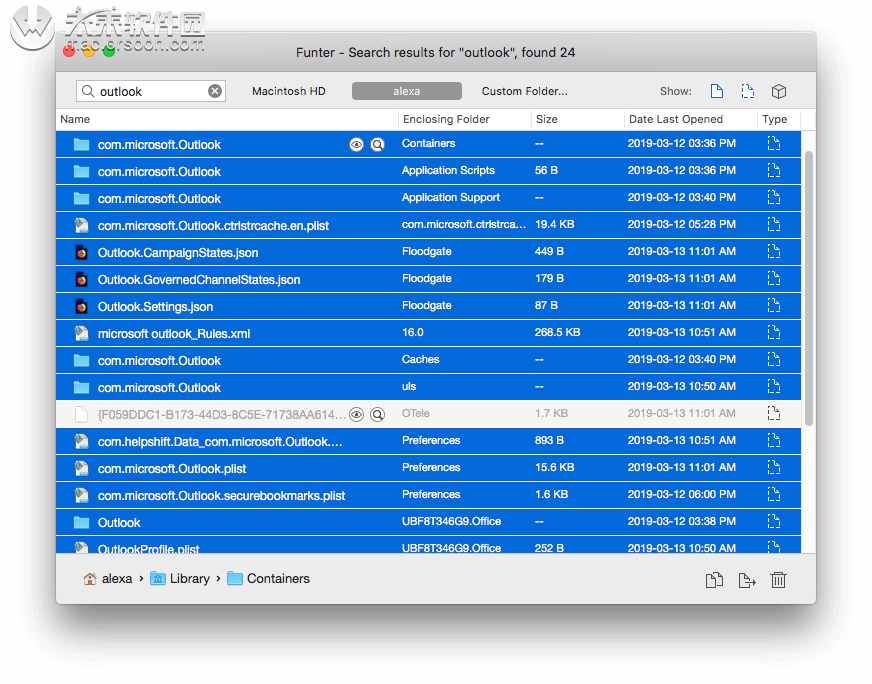Screen dimensions: 872x684
Task: Select com.helpshift.Data_com.microsoft.Outlook file
Action: coord(428,441)
